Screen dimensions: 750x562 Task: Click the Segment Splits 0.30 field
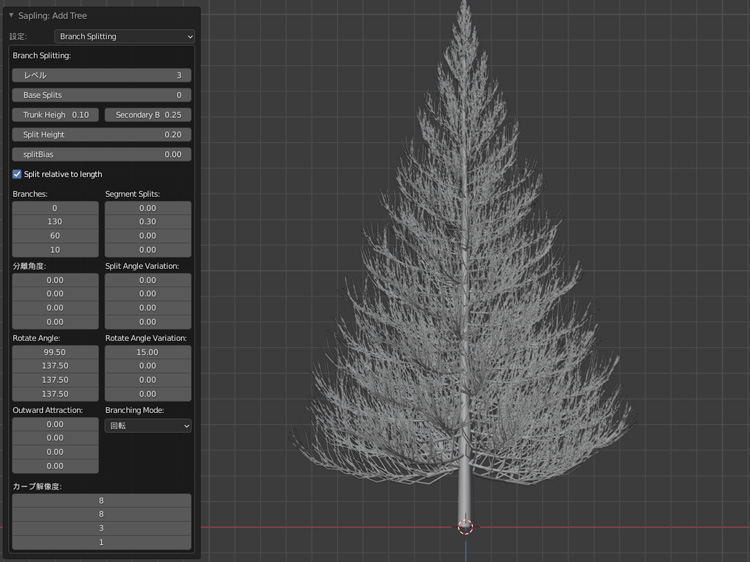click(x=148, y=222)
